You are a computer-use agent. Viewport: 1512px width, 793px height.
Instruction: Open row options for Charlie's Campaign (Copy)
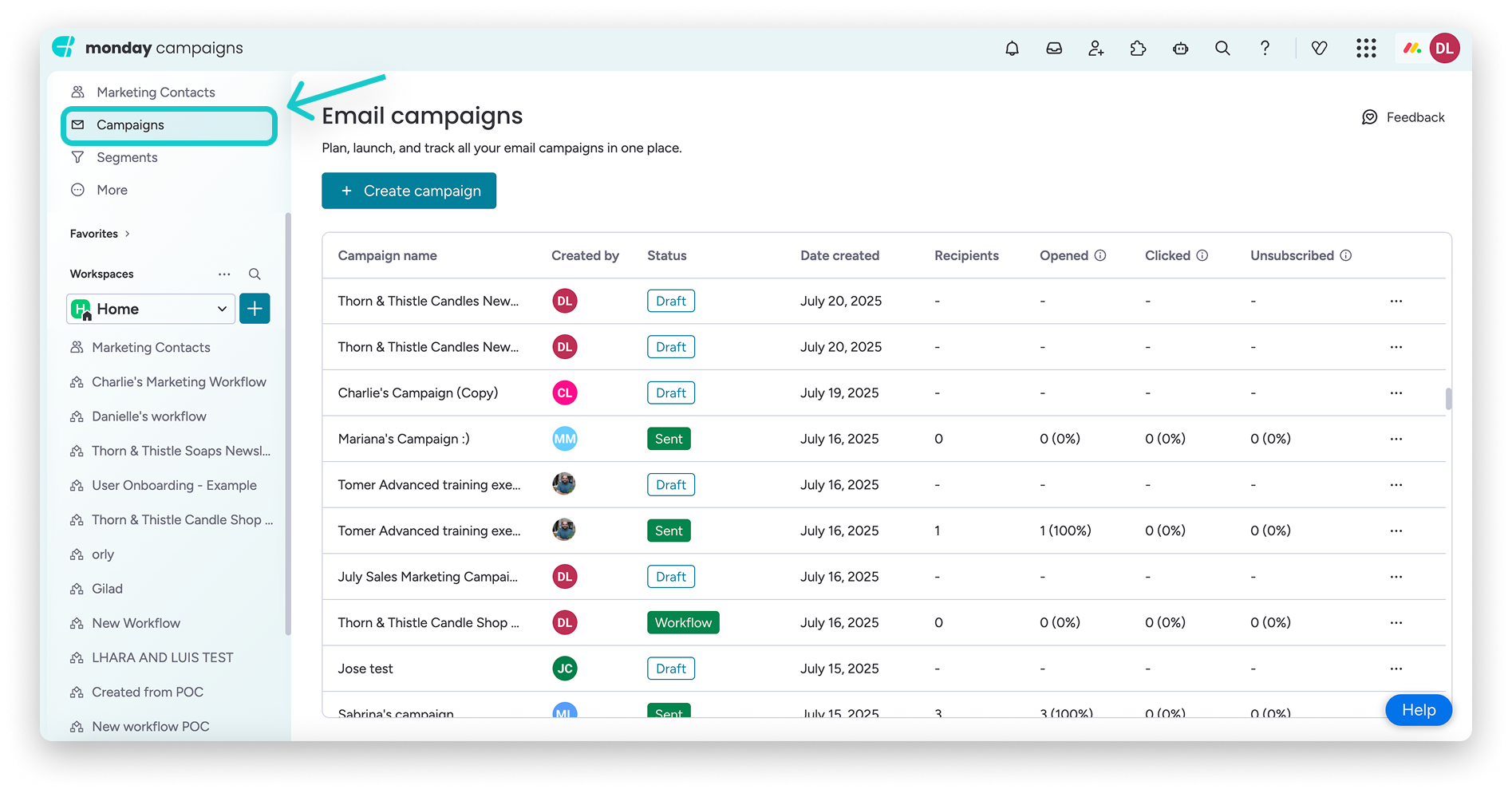click(x=1396, y=393)
